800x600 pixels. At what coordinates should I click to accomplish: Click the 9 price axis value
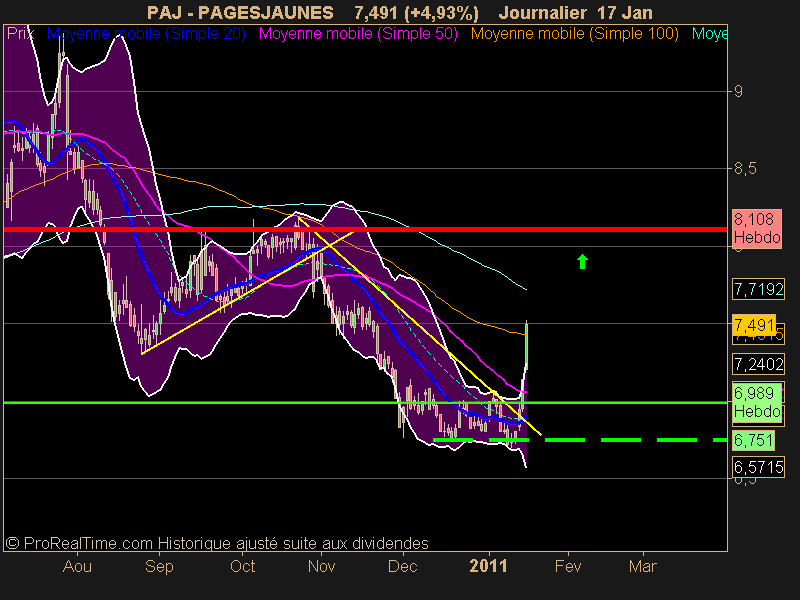pos(738,91)
